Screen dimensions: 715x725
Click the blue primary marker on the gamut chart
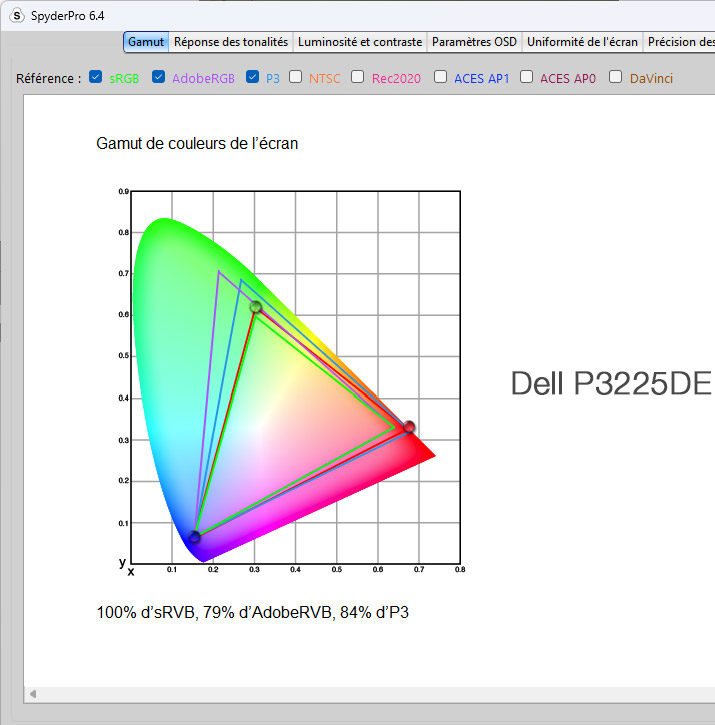[195, 538]
